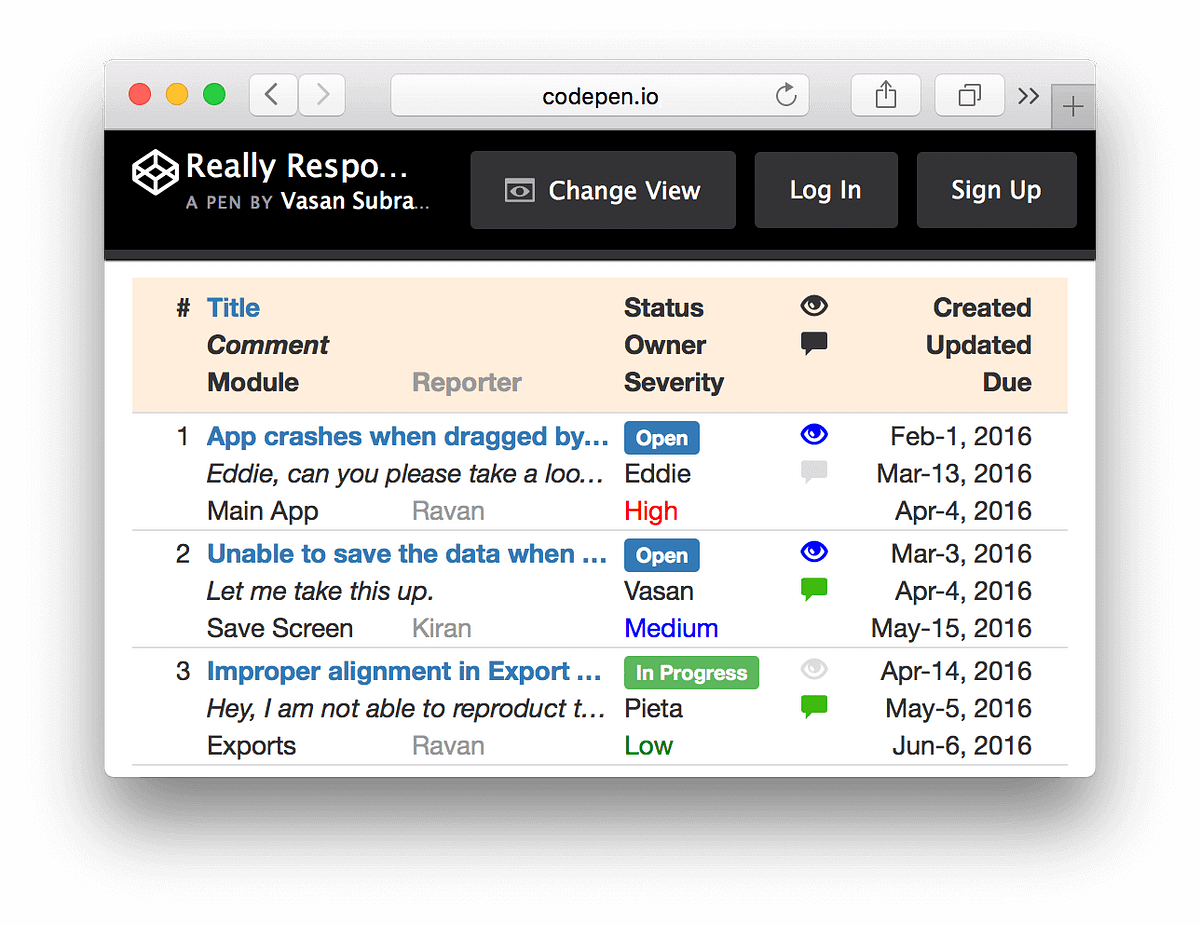Sort the table by Title header
Image resolution: width=1200 pixels, height=926 pixels.
[x=233, y=308]
